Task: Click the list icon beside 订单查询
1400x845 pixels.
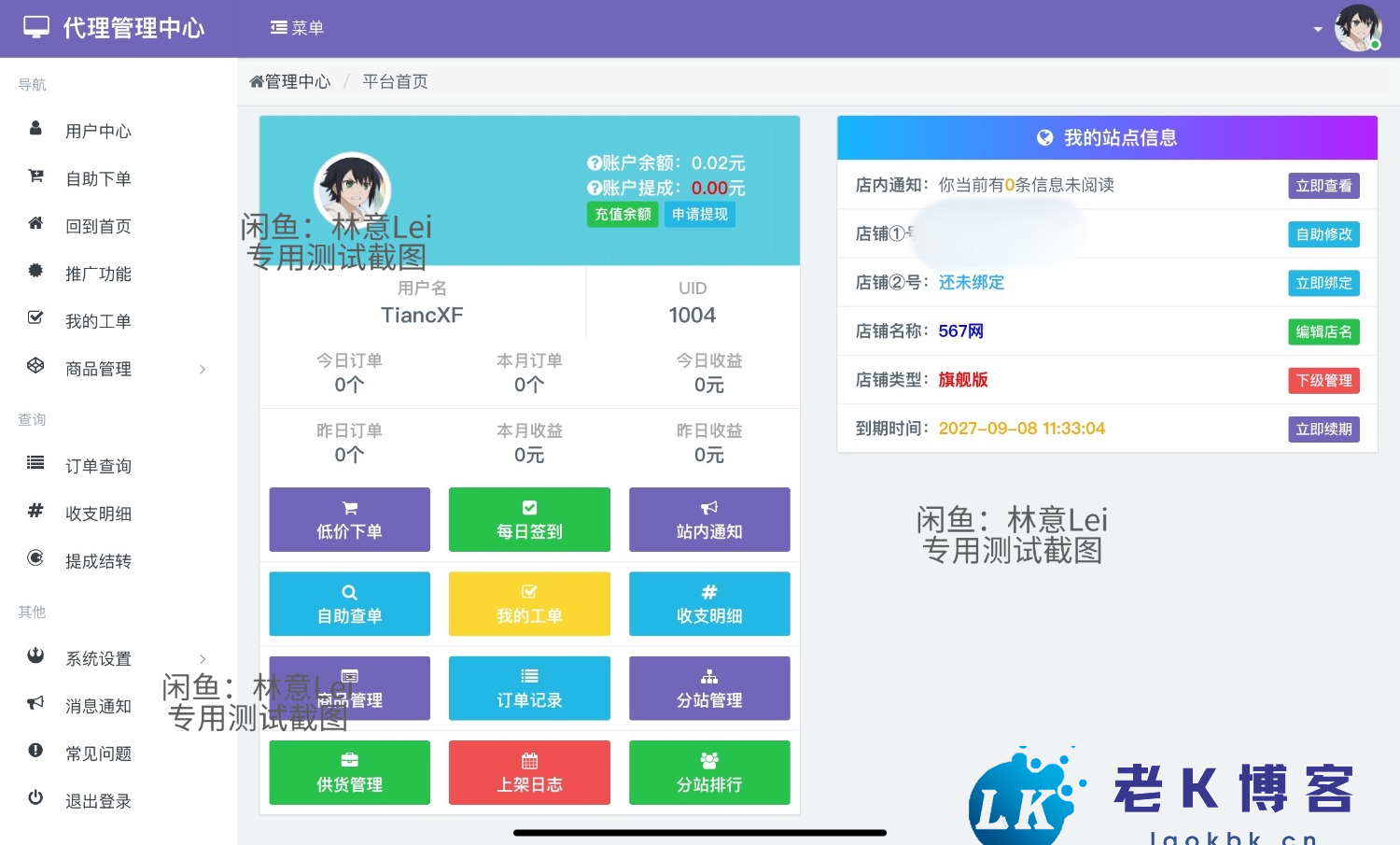Action: pyautogui.click(x=35, y=463)
